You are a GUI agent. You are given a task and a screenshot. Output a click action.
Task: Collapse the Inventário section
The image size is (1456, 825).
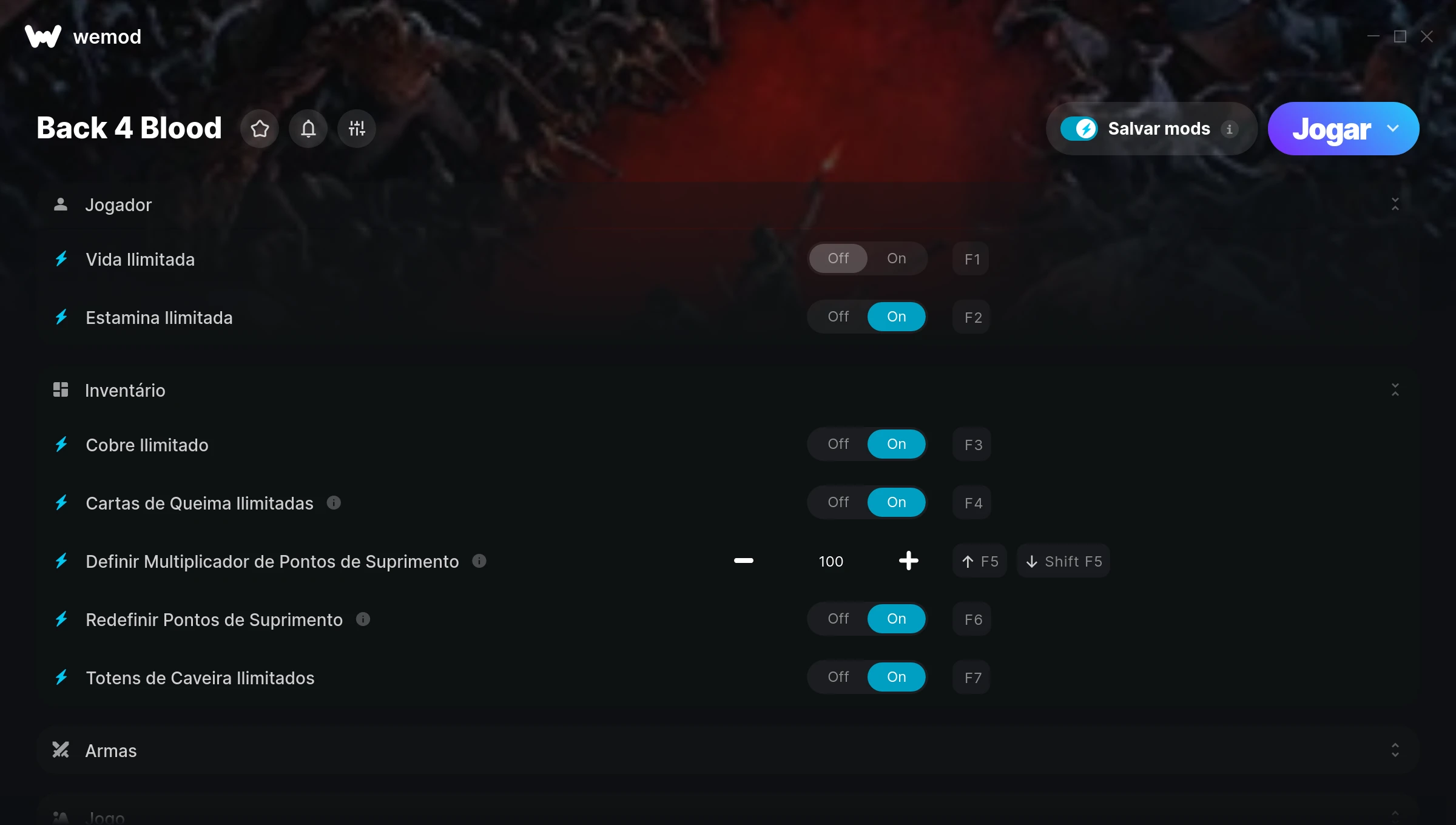pyautogui.click(x=1395, y=390)
